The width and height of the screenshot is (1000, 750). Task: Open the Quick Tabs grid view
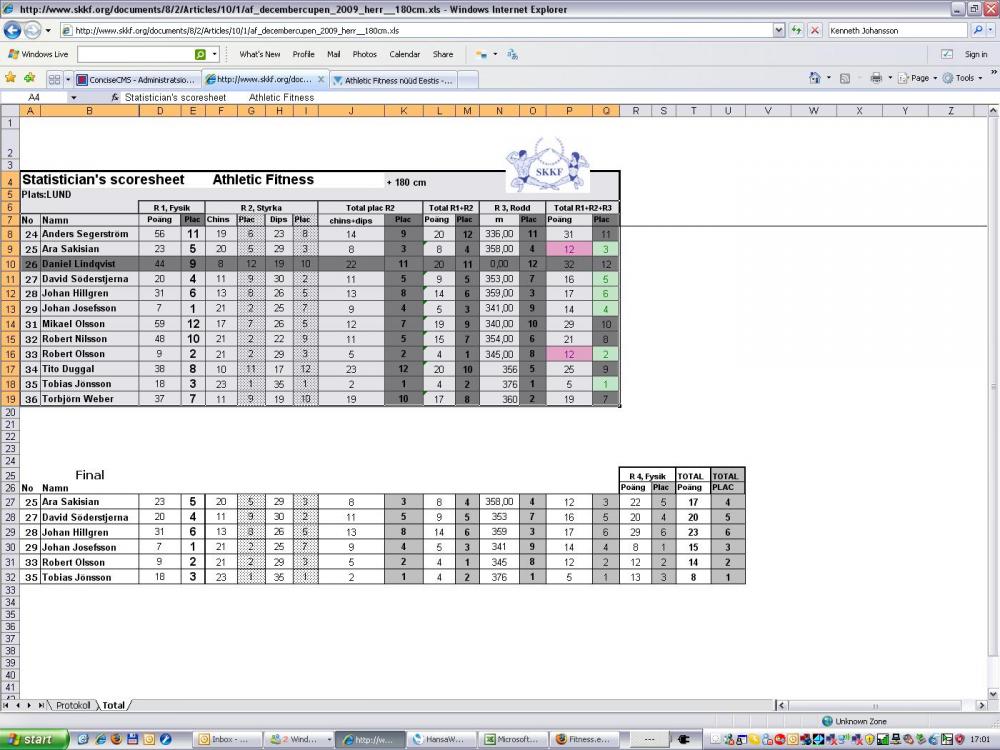pos(54,79)
